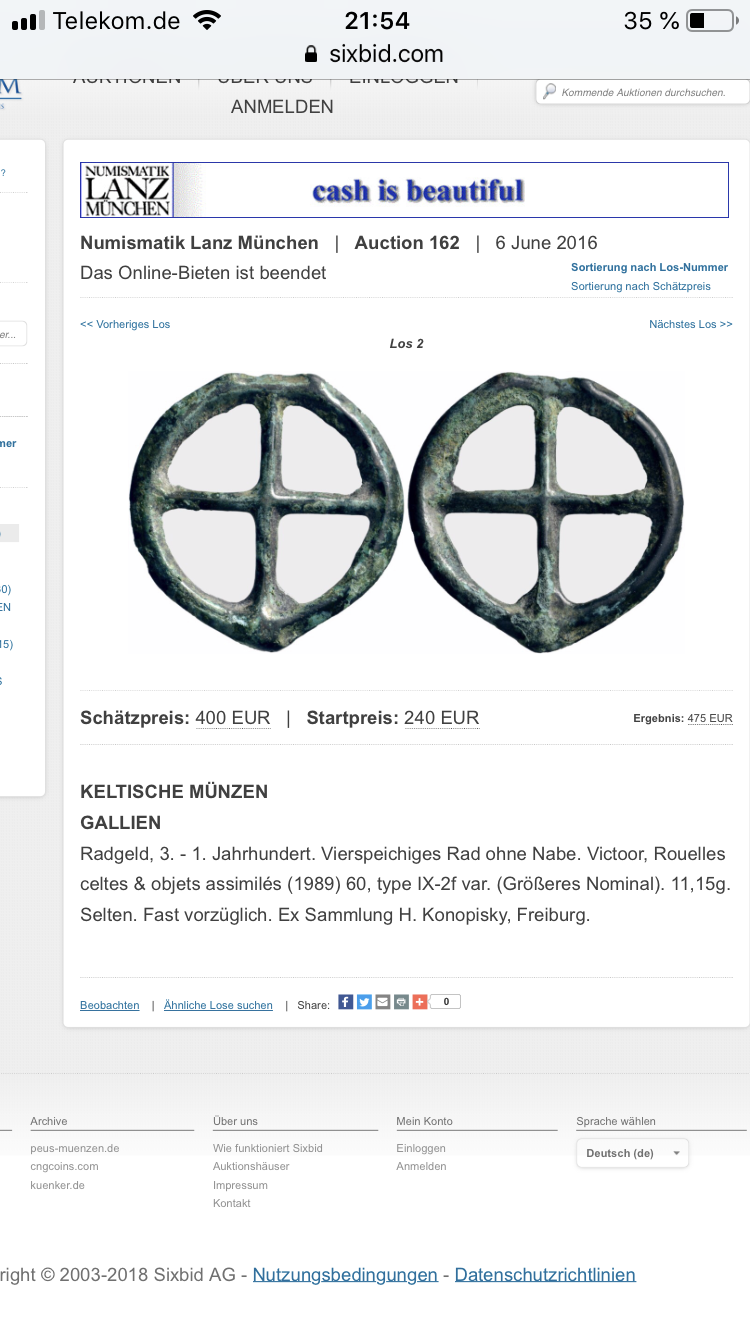This screenshot has height=1334, width=750.
Task: Click the magnifier icon in search box
Action: pyautogui.click(x=549, y=92)
